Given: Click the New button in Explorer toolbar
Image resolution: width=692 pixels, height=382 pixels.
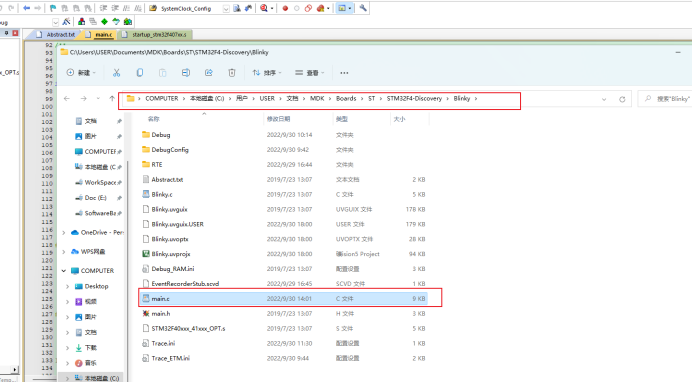Looking at the screenshot, I should click(x=81, y=73).
